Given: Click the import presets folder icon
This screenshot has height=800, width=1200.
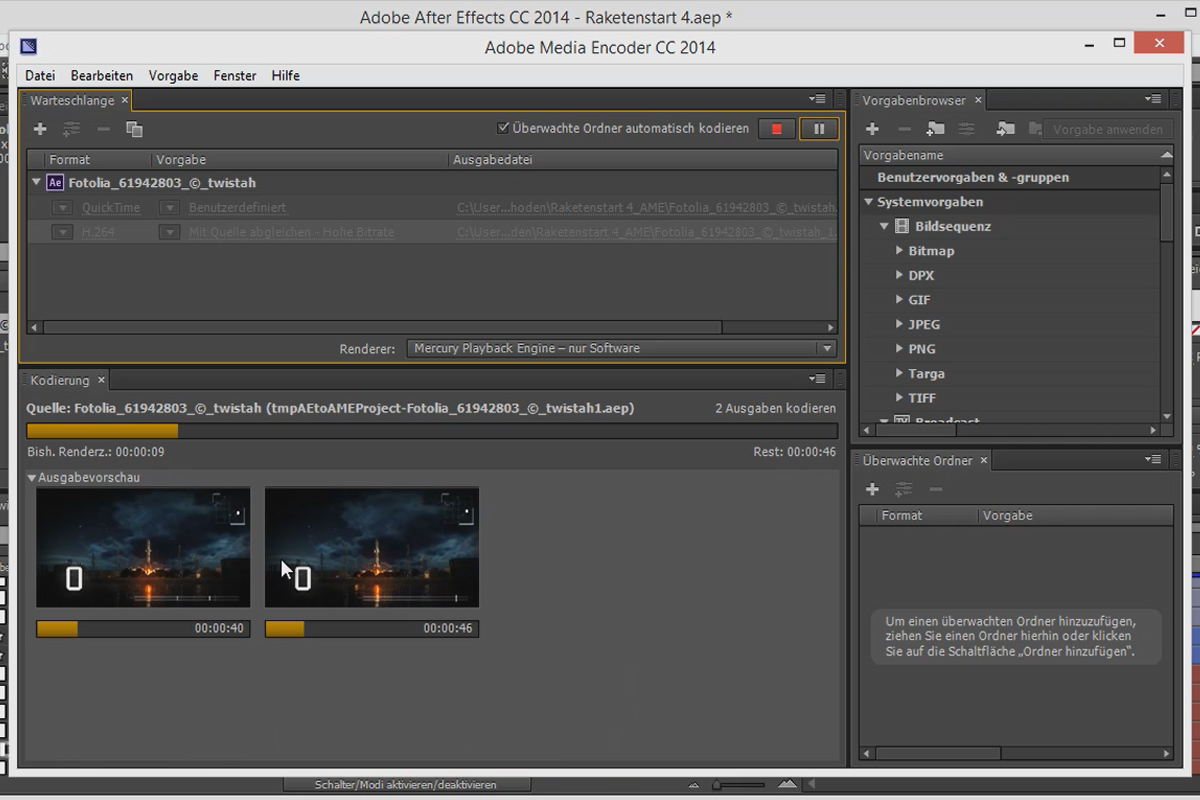Looking at the screenshot, I should pyautogui.click(x=1006, y=129).
